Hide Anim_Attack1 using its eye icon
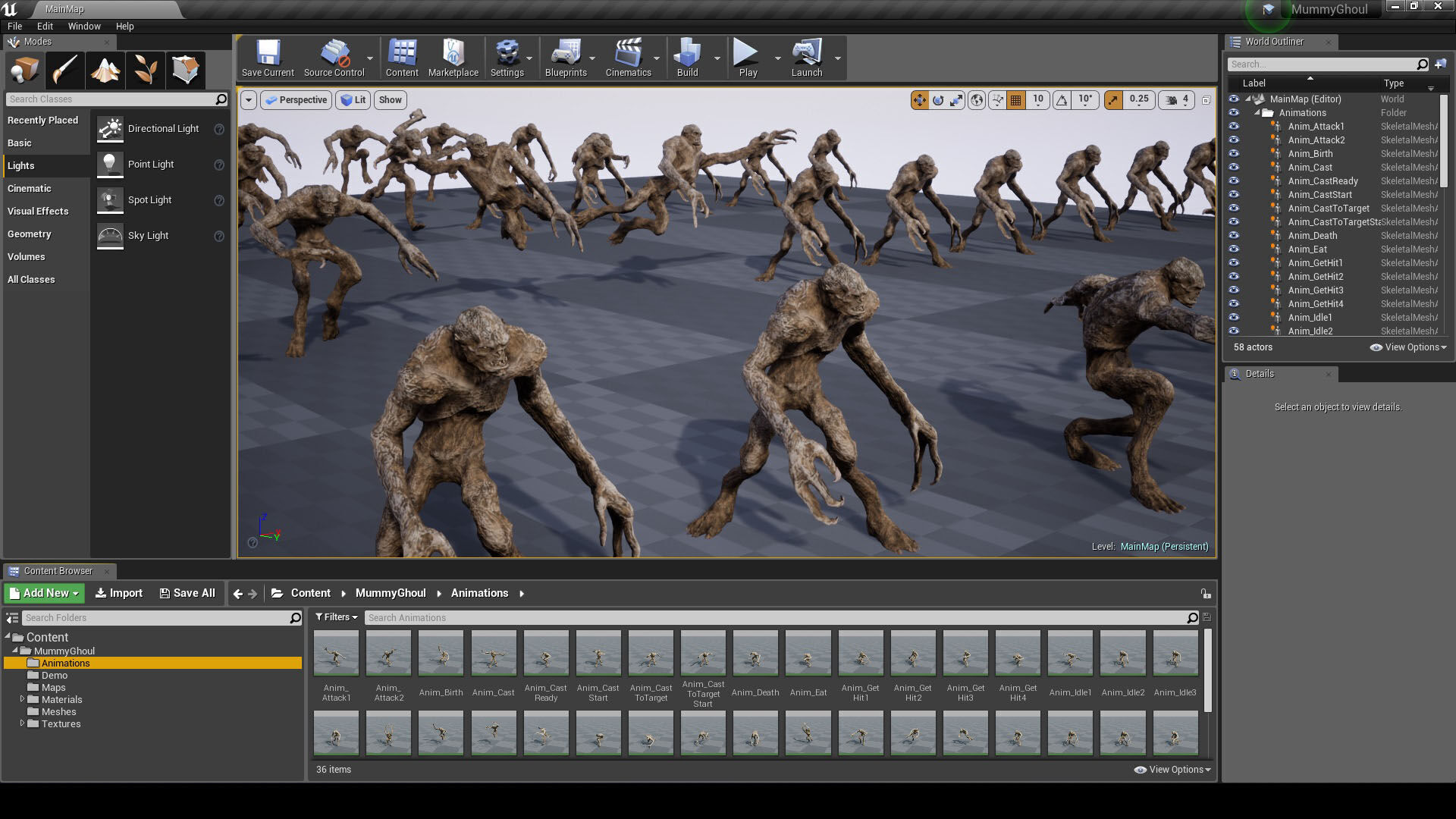The height and width of the screenshot is (819, 1456). click(1234, 127)
